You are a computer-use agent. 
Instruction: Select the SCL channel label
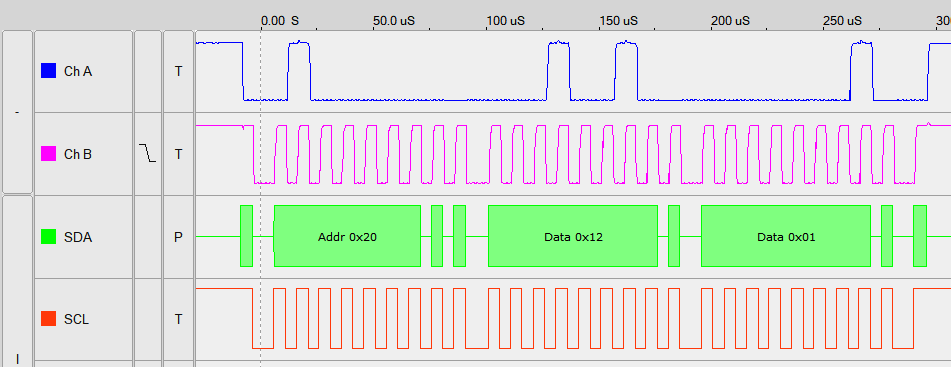coord(76,319)
